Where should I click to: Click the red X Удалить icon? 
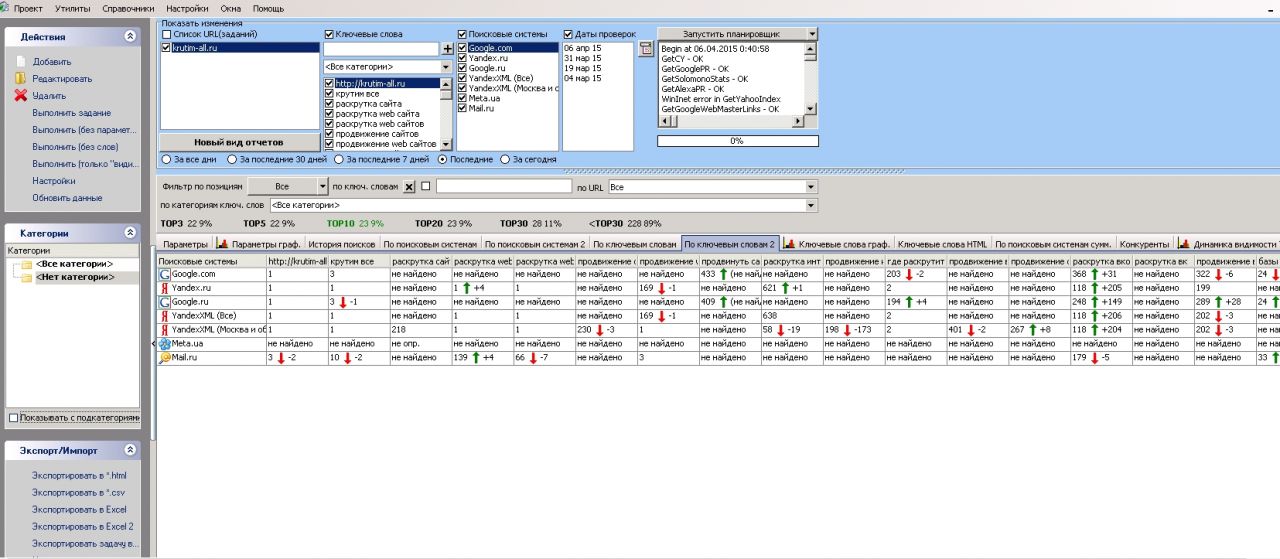[x=20, y=96]
